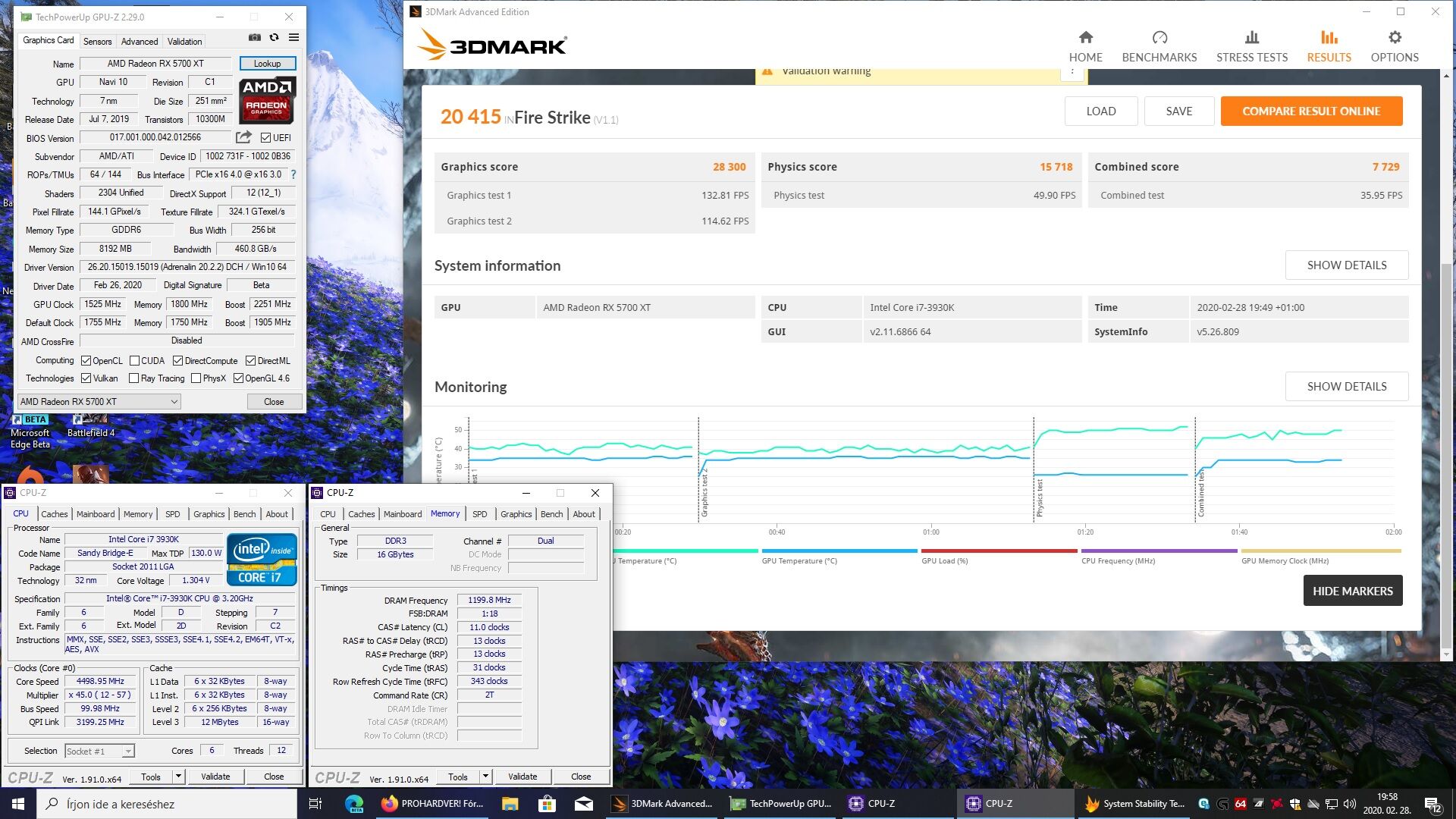
Task: Expand Tools dropdown arrow in left CPU-Z
Action: click(178, 777)
